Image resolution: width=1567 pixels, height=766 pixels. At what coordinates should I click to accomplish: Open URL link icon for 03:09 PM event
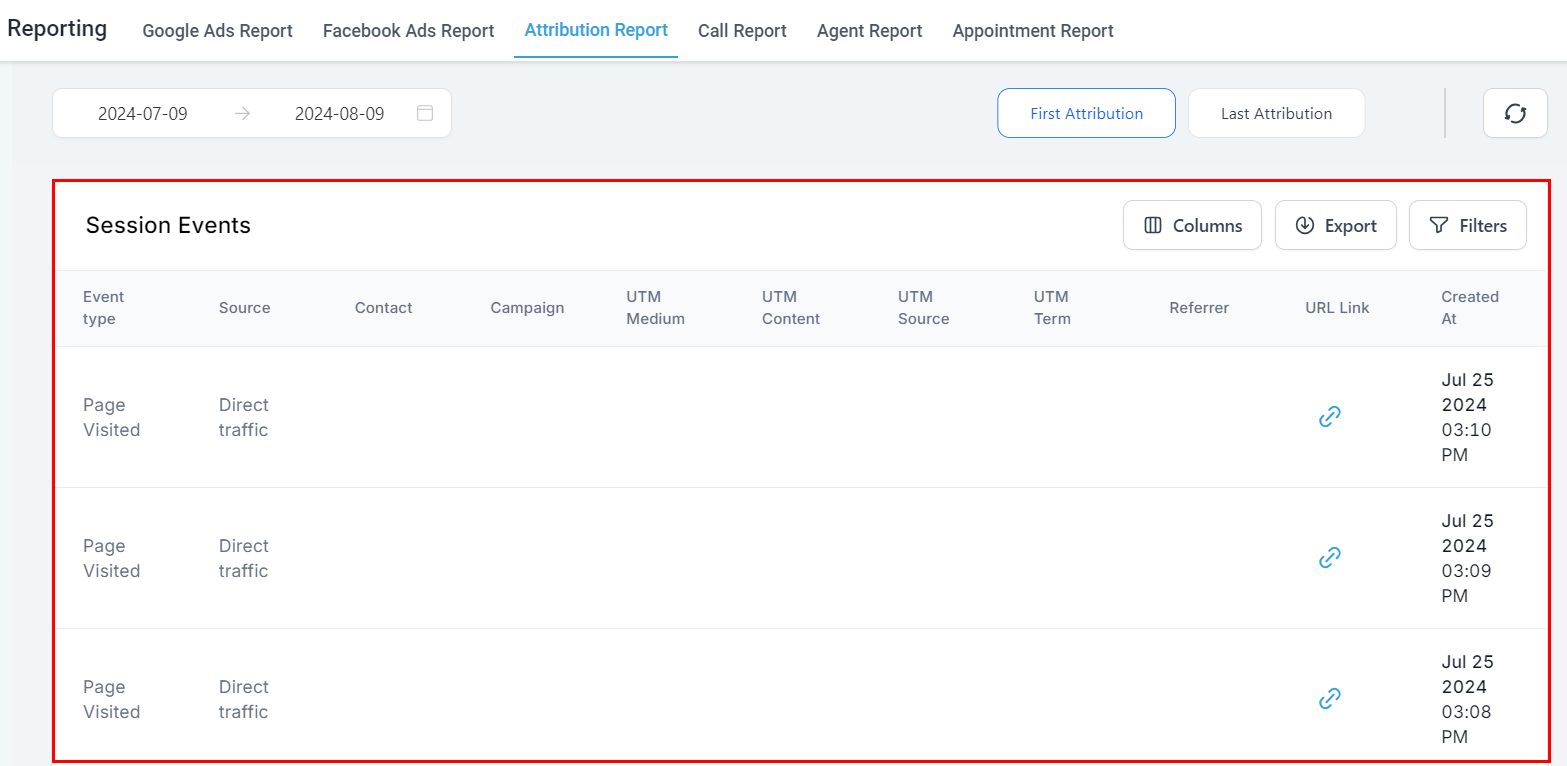[1329, 558]
